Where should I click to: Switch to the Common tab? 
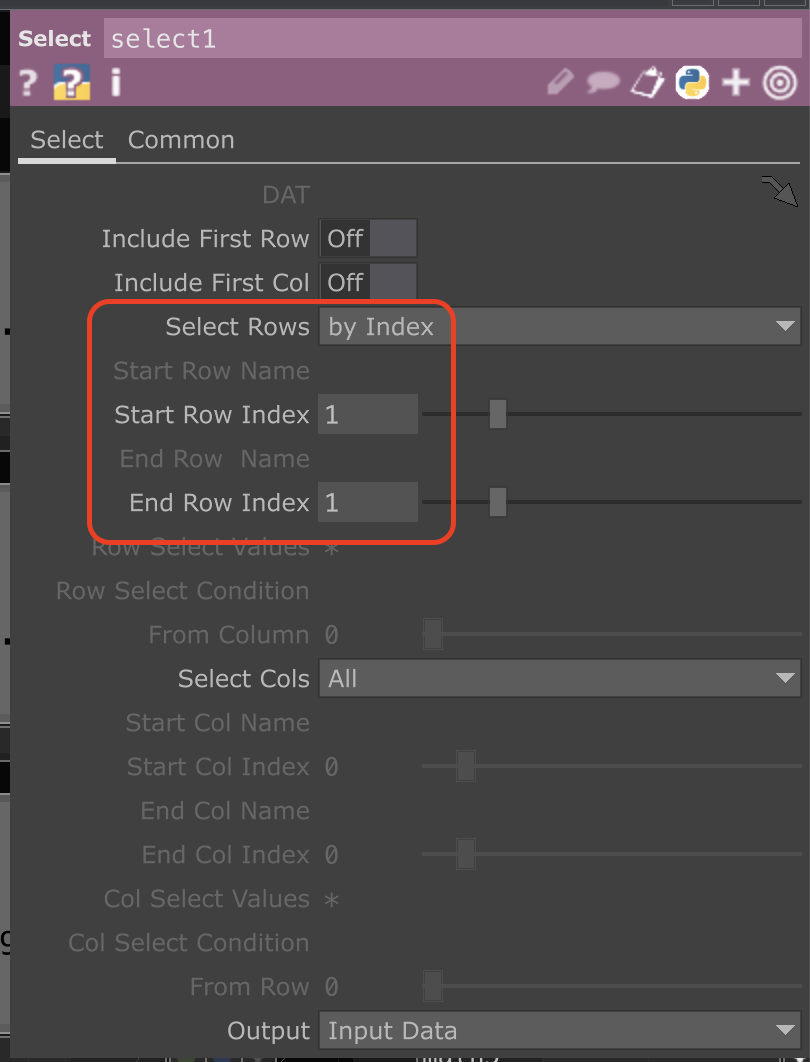click(x=181, y=140)
